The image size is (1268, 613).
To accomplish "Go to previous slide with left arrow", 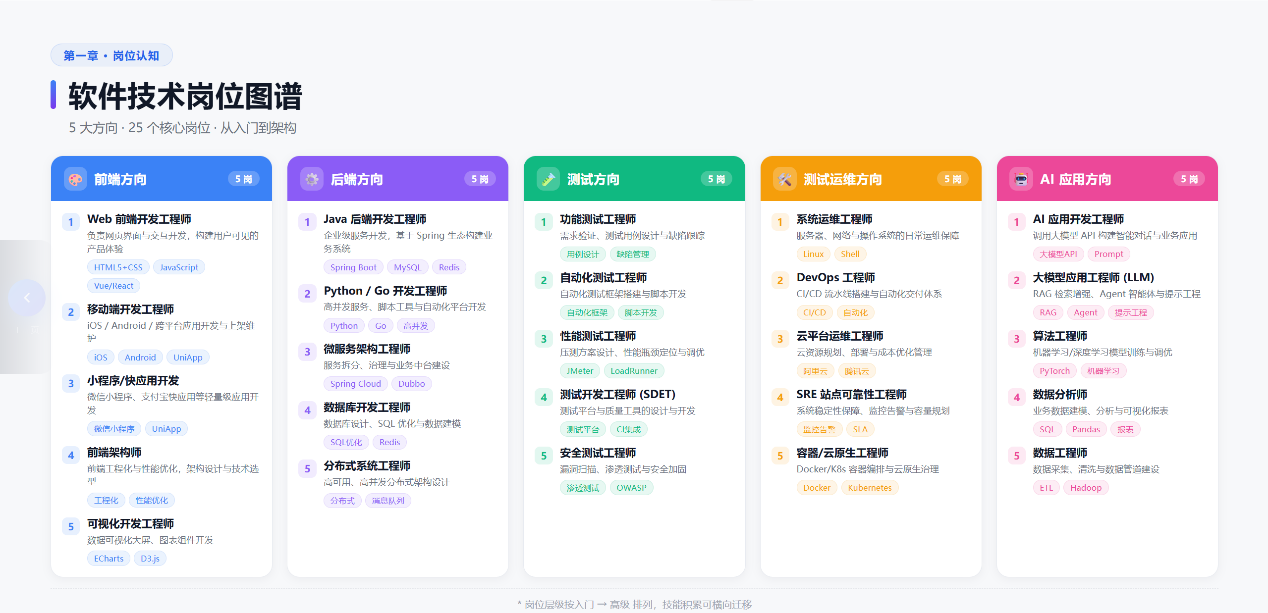I will coord(26,297).
